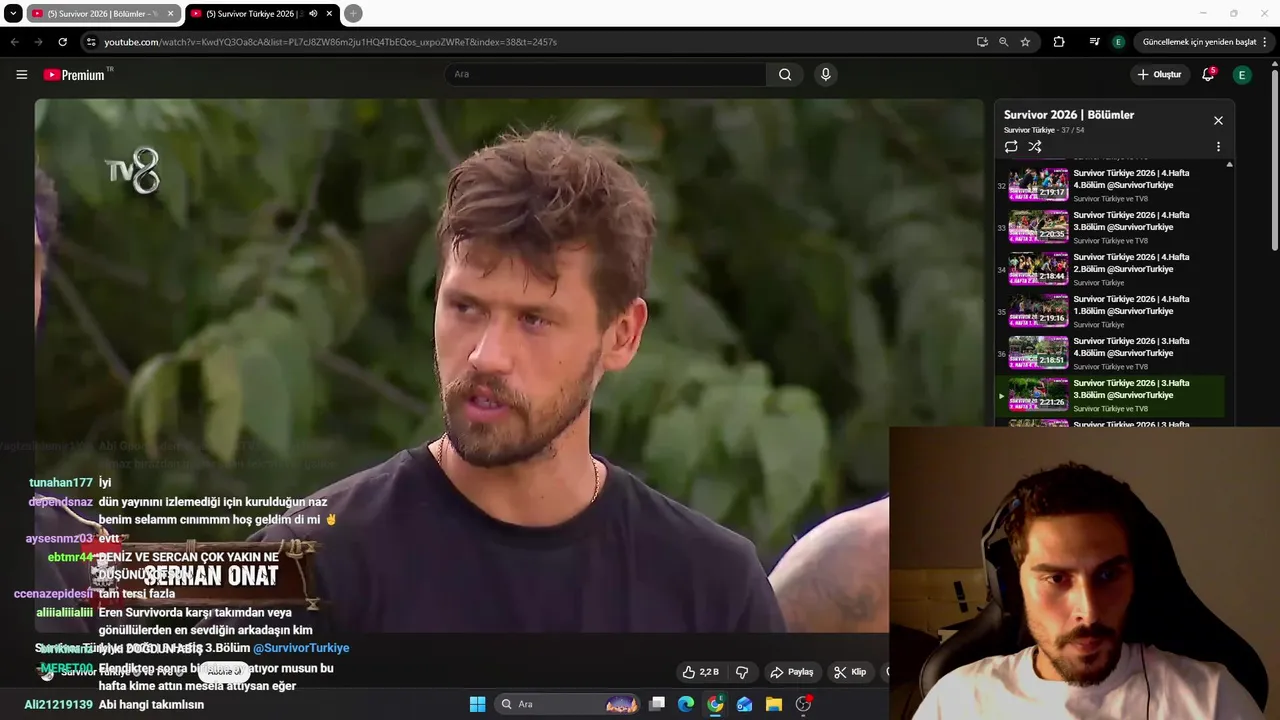Start voice search with the microphone icon

[x=825, y=74]
